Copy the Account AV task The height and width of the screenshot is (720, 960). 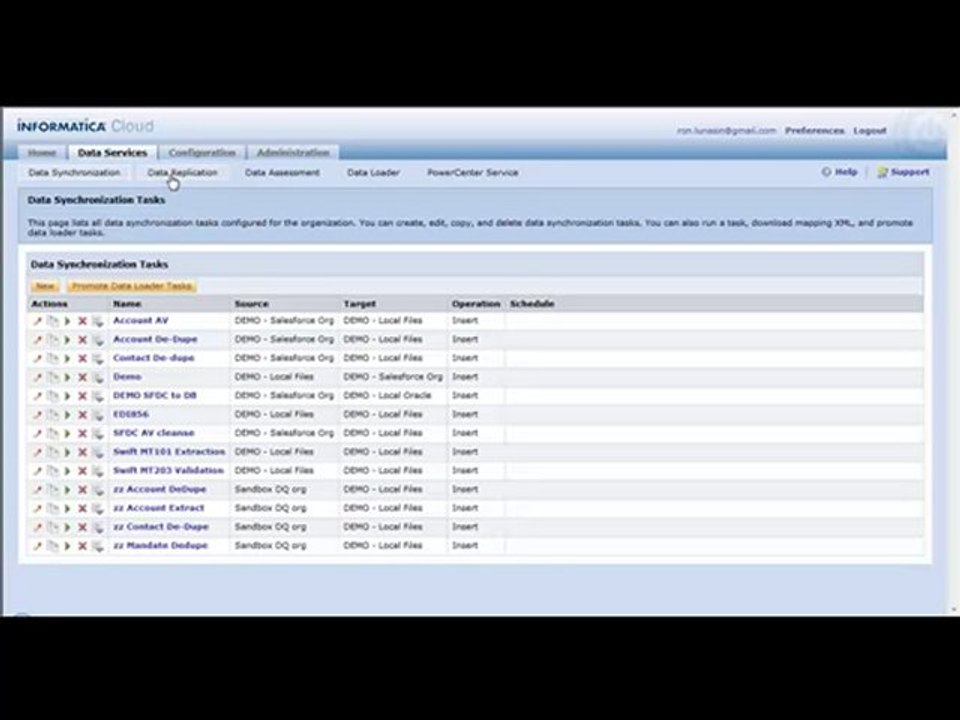53,321
